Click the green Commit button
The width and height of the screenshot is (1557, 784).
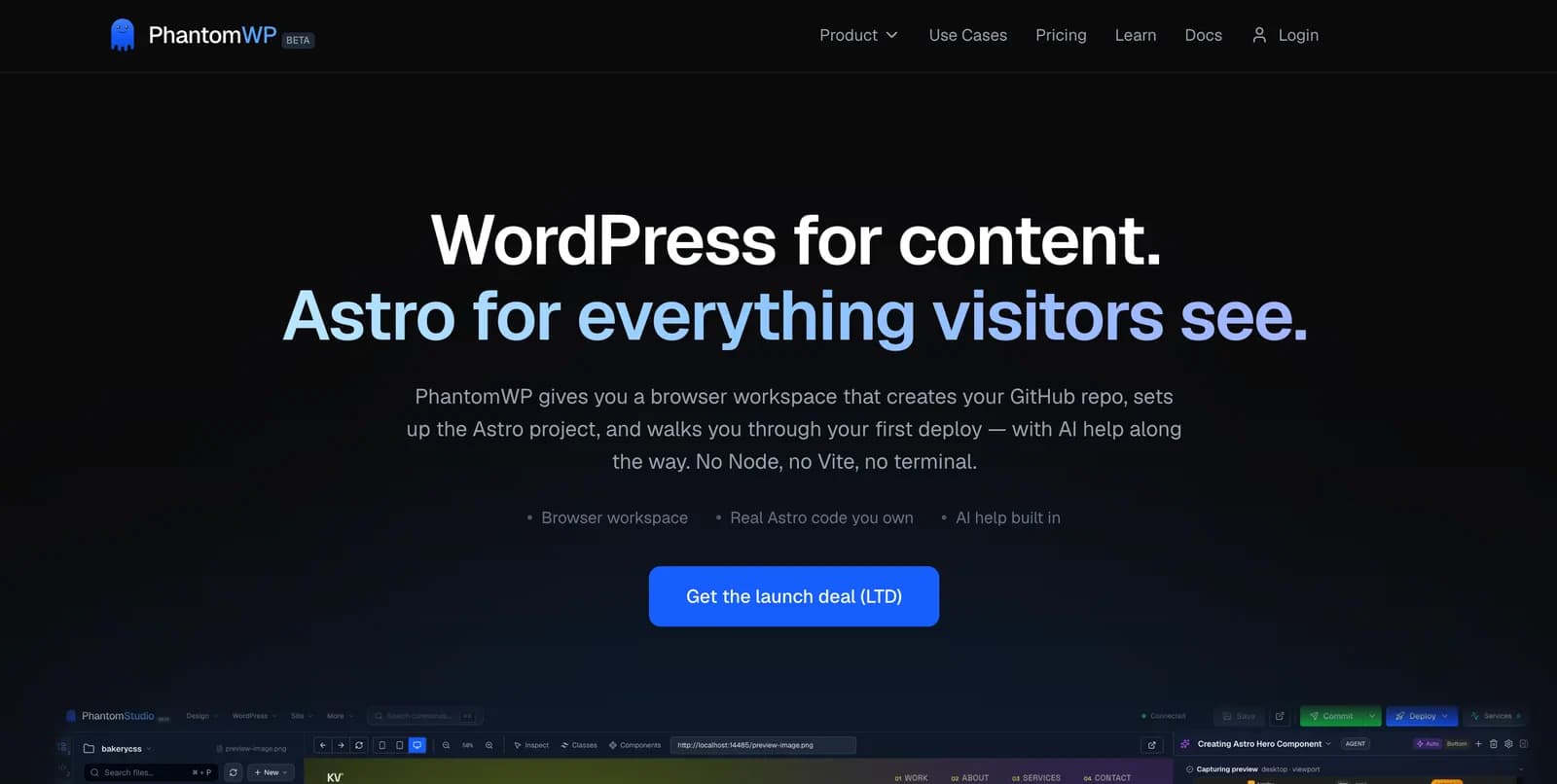coord(1331,716)
